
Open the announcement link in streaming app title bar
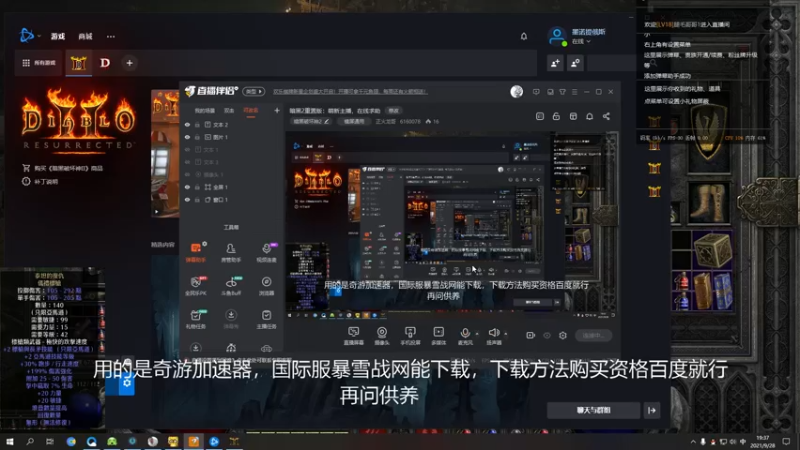pos(350,91)
